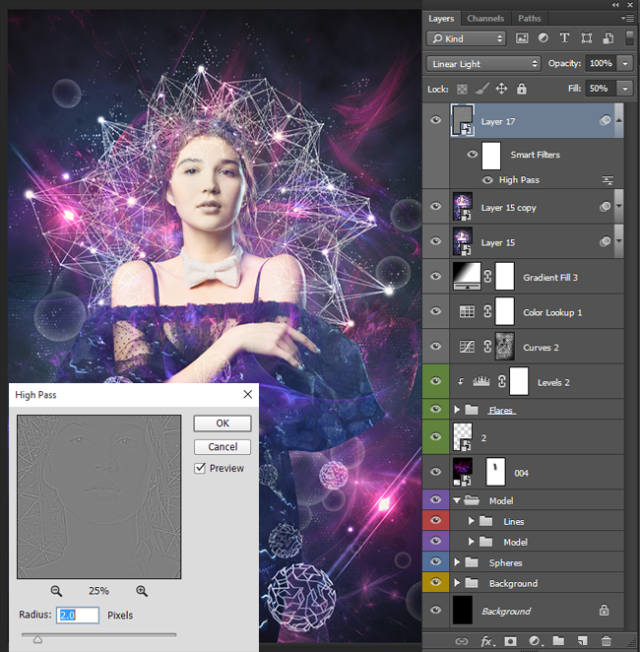Viewport: 640px width, 652px height.
Task: Toggle visibility of Curves 2 layer
Action: tap(435, 347)
